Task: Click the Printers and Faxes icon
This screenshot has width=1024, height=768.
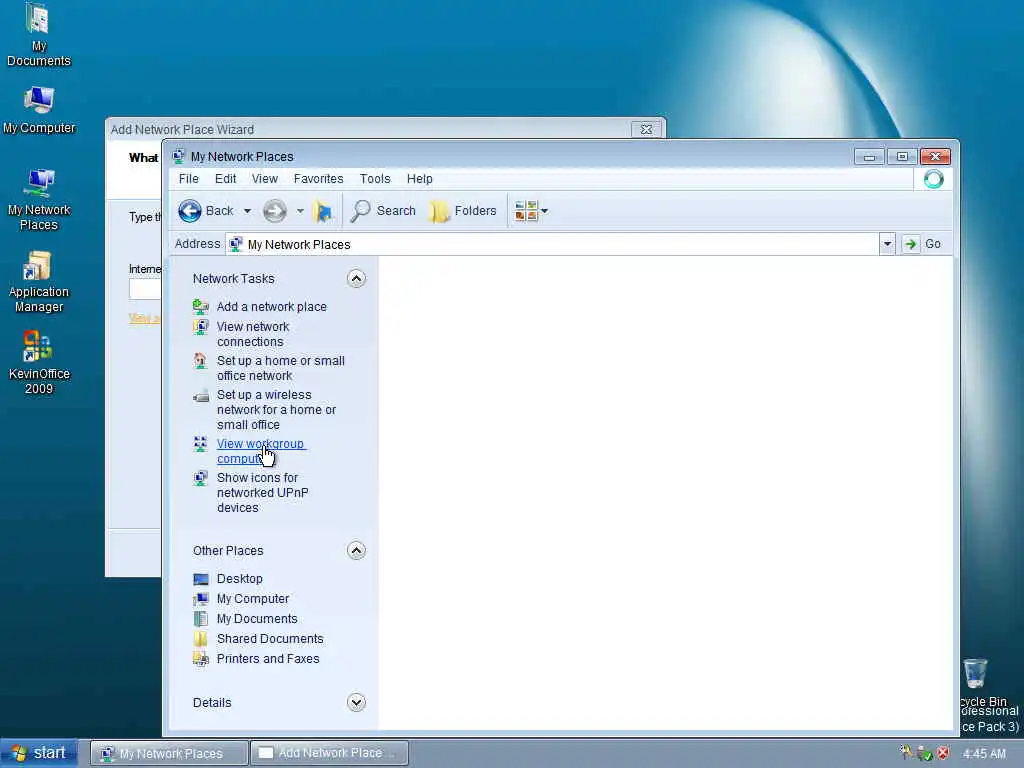Action: tap(201, 659)
